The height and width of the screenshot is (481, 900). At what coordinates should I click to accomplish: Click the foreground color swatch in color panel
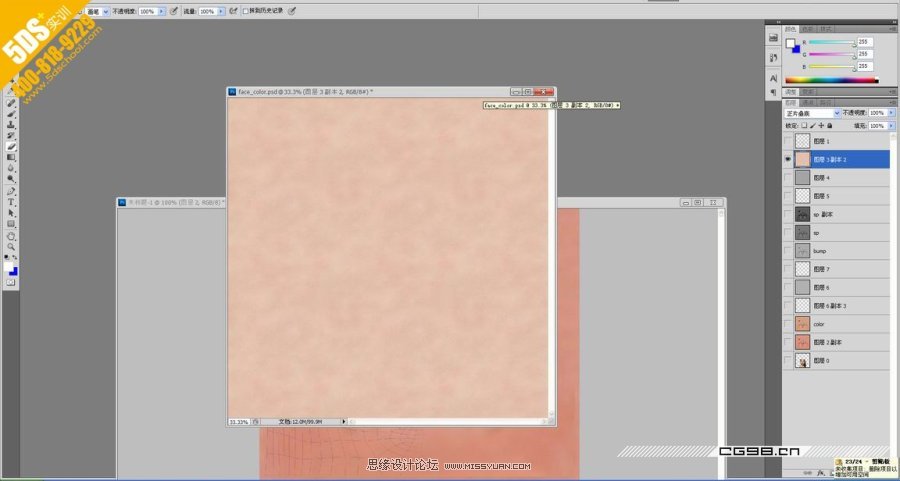click(x=790, y=44)
